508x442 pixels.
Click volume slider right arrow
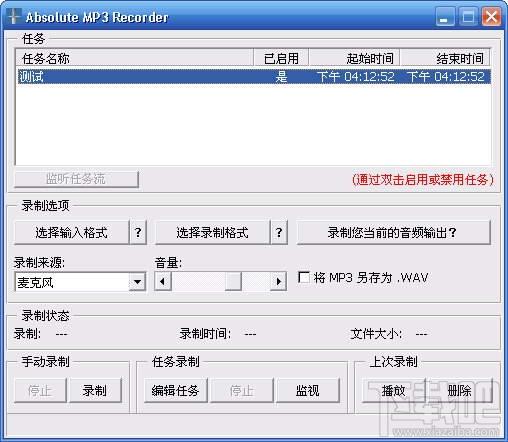click(x=278, y=281)
